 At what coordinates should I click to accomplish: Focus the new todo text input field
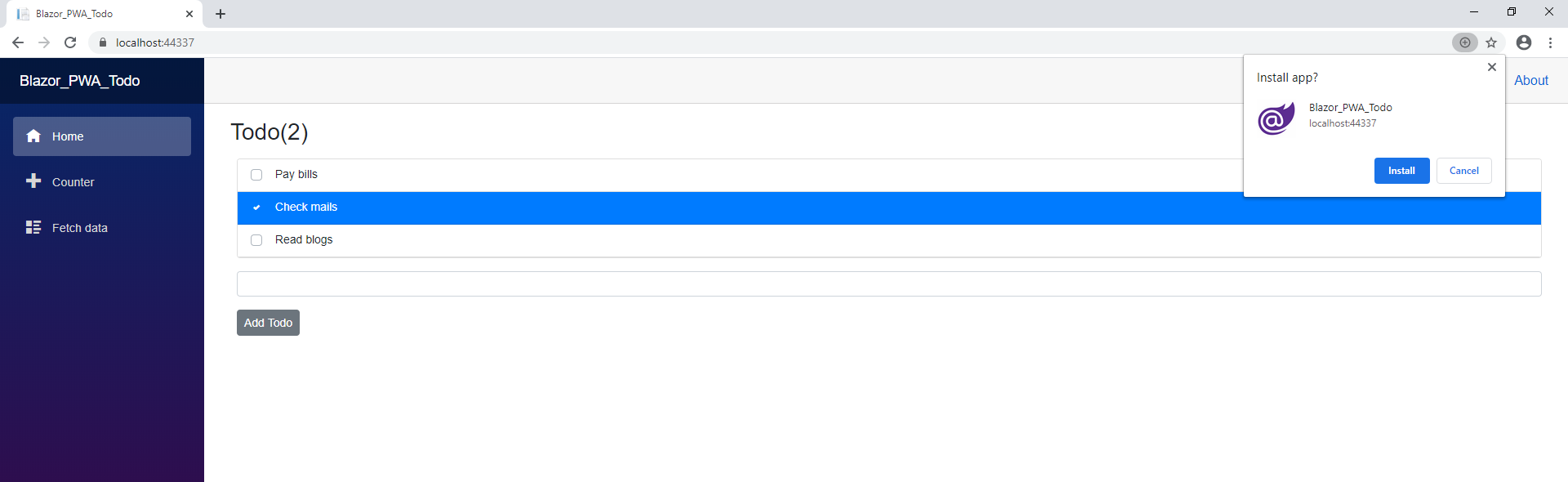point(889,284)
